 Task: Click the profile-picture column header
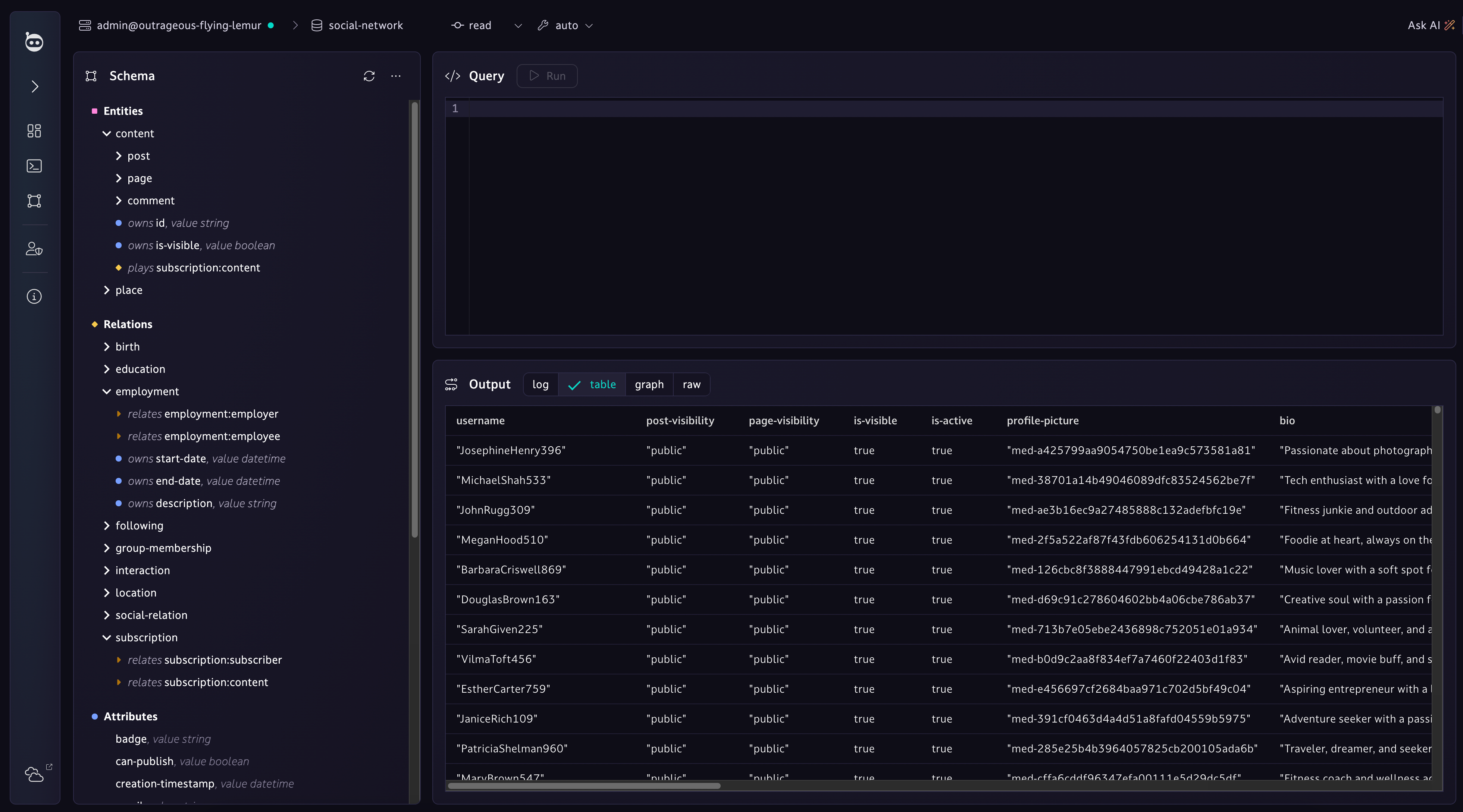pos(1042,421)
